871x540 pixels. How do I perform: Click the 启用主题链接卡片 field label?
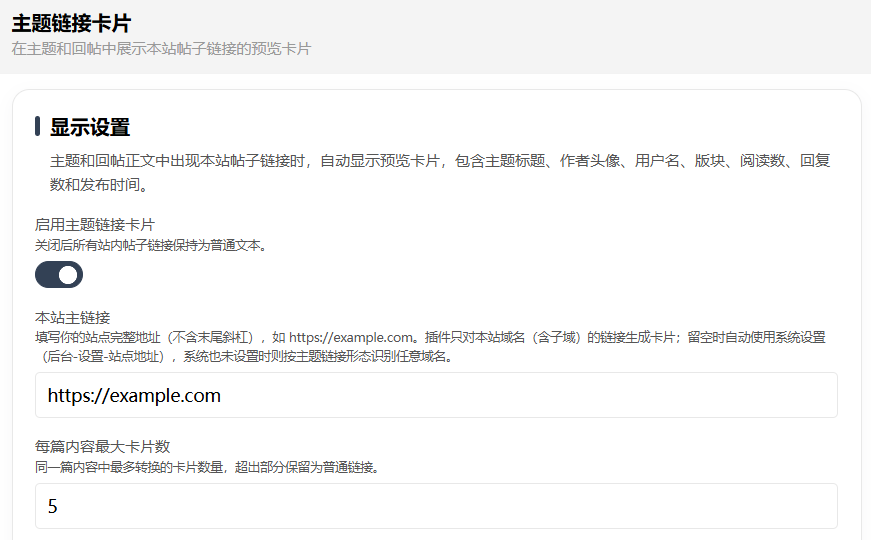(x=94, y=224)
